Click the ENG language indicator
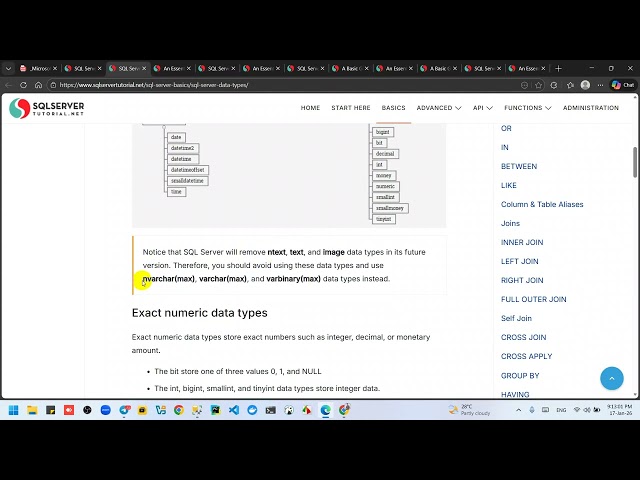 [x=561, y=410]
